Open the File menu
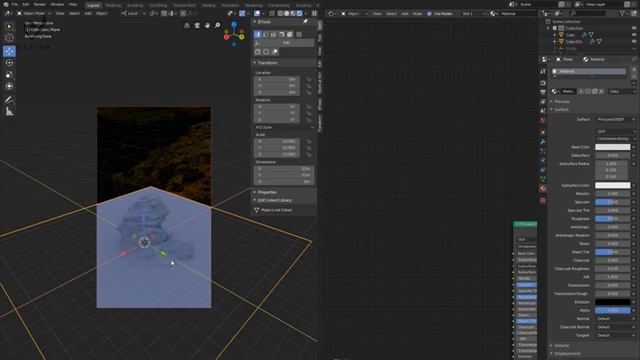The image size is (640, 360). click(x=15, y=4)
